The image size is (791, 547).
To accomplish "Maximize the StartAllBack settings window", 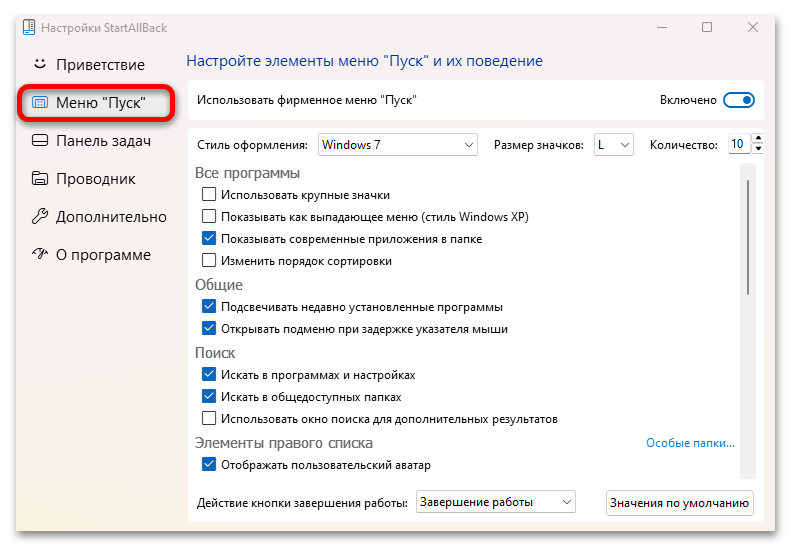I will click(x=707, y=27).
